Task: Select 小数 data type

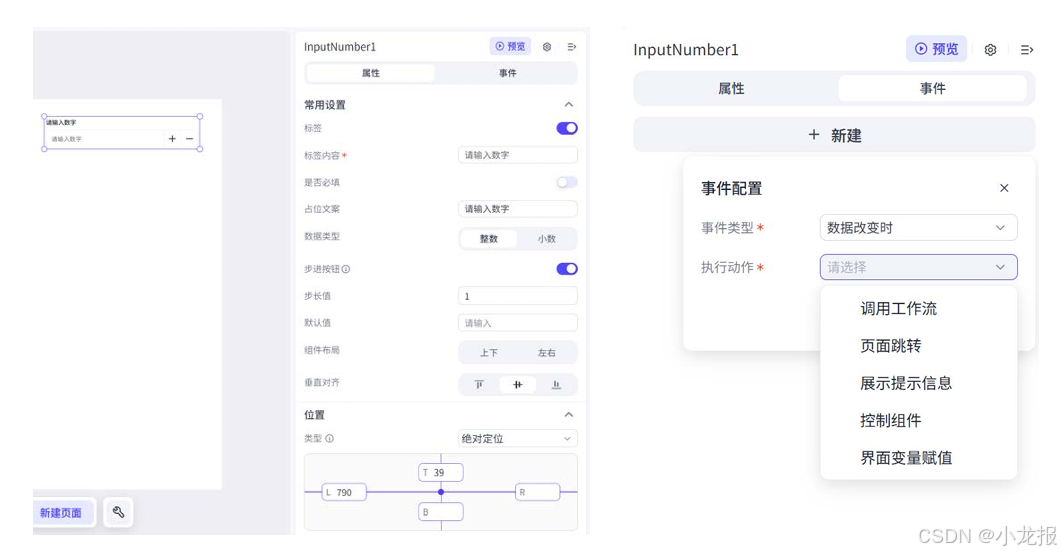Action: [x=547, y=238]
